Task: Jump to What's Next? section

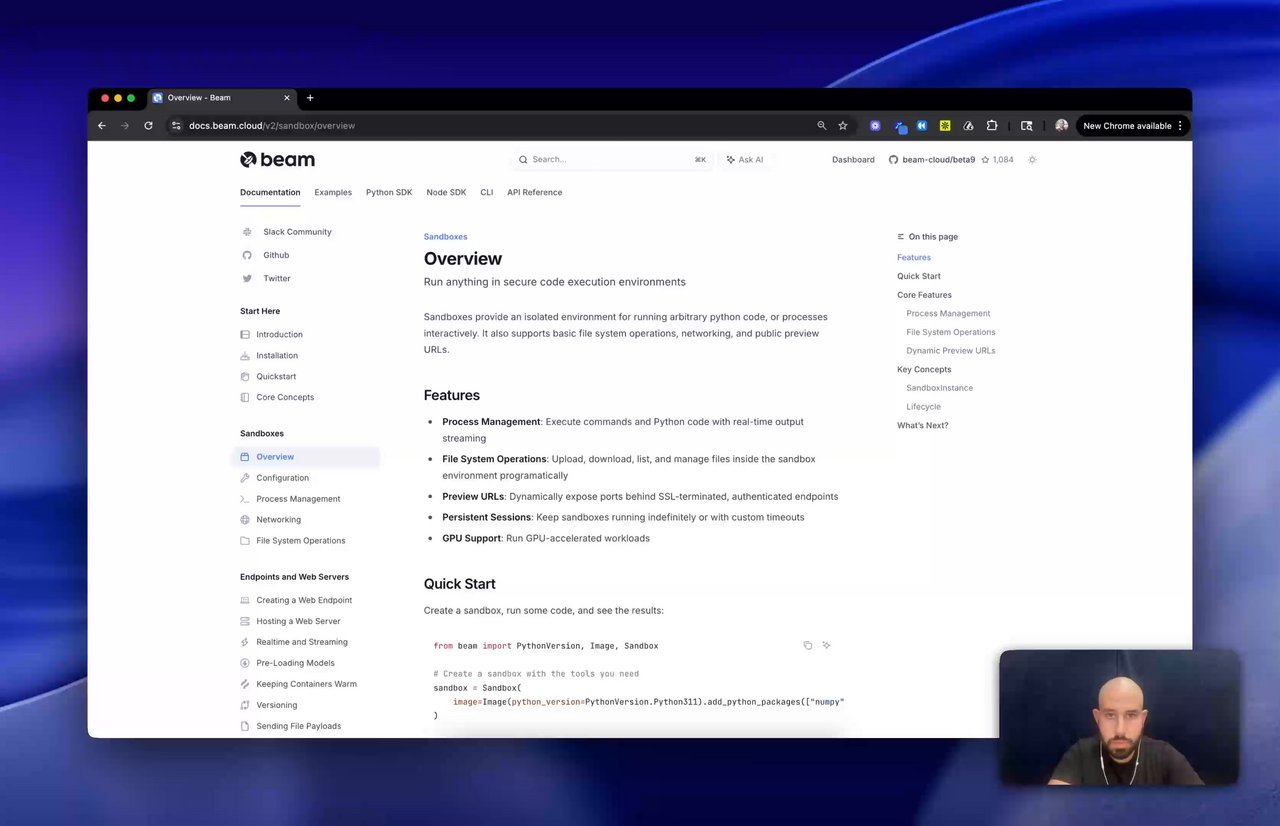Action: 922,425
